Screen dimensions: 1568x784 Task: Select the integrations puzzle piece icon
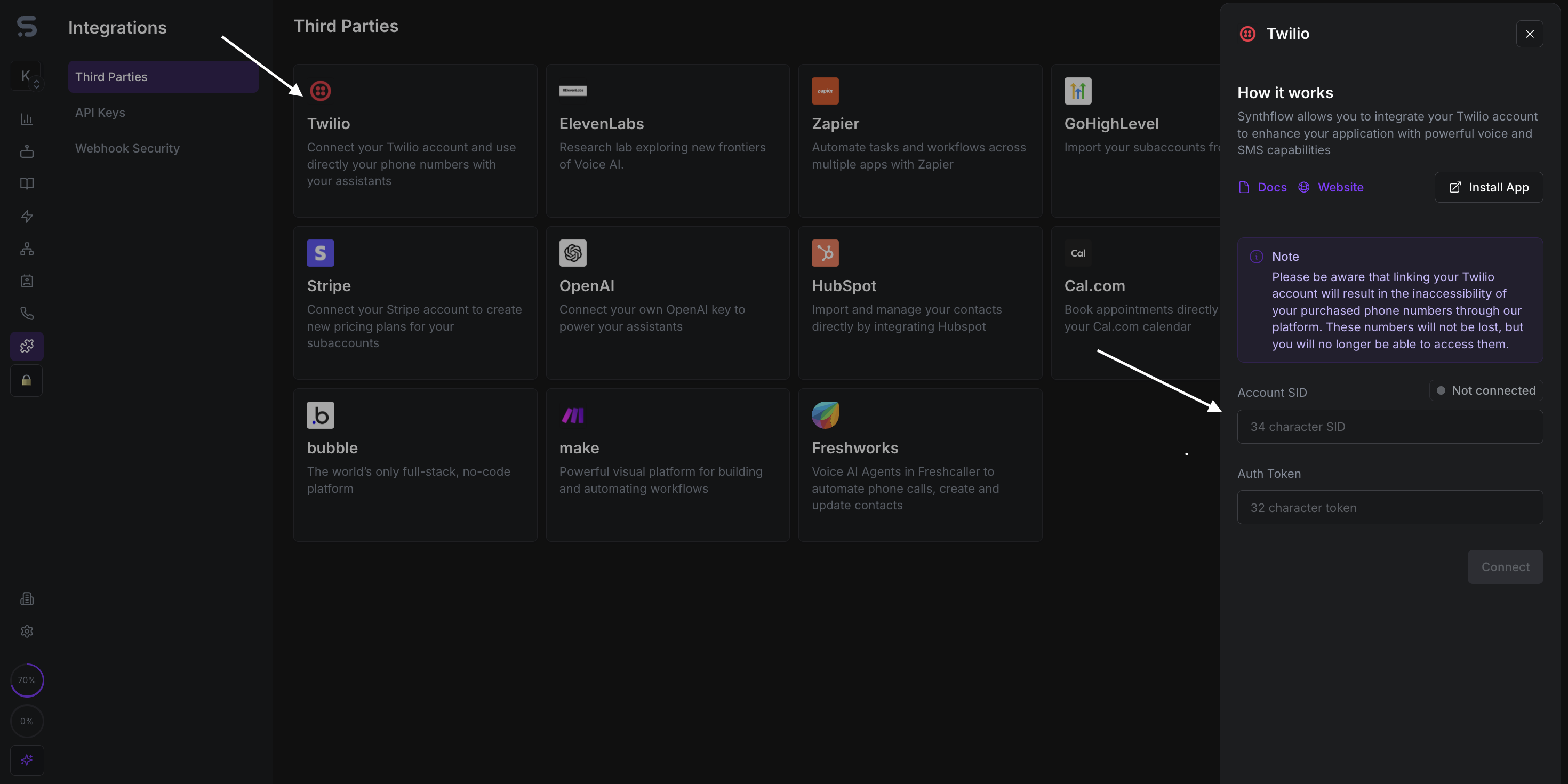(27, 346)
